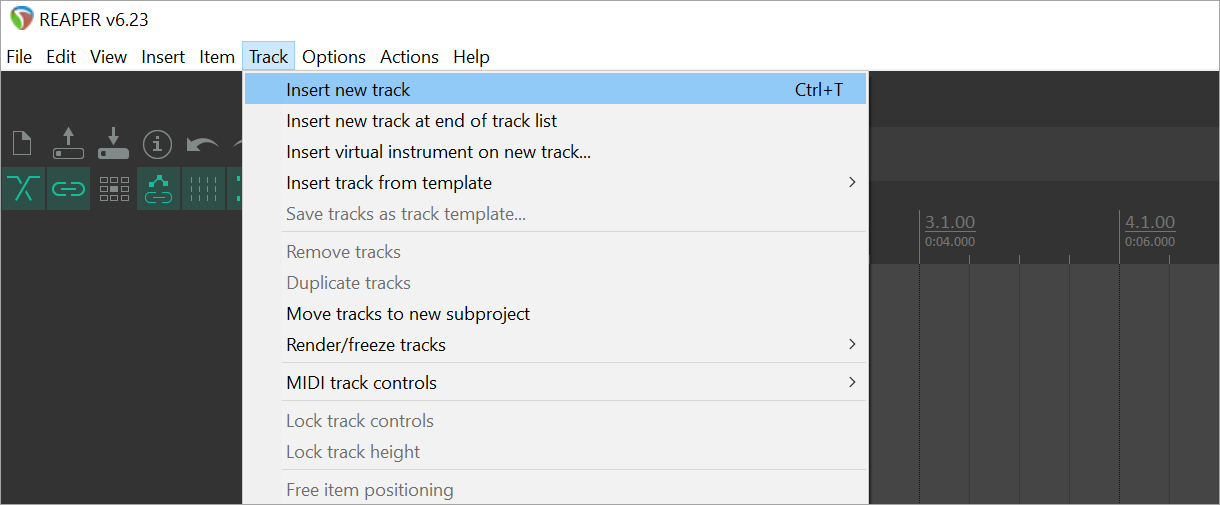Select Move tracks to new subproject
Screen dimensions: 1220x505
click(x=408, y=314)
